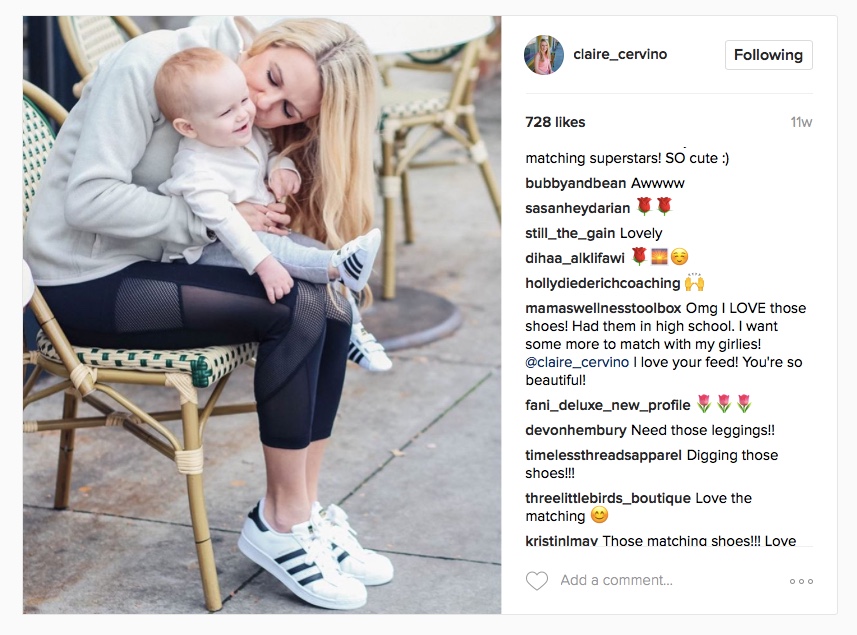Open threelittlebirds_boutique's profile
This screenshot has height=635, width=857.
pyautogui.click(x=608, y=498)
